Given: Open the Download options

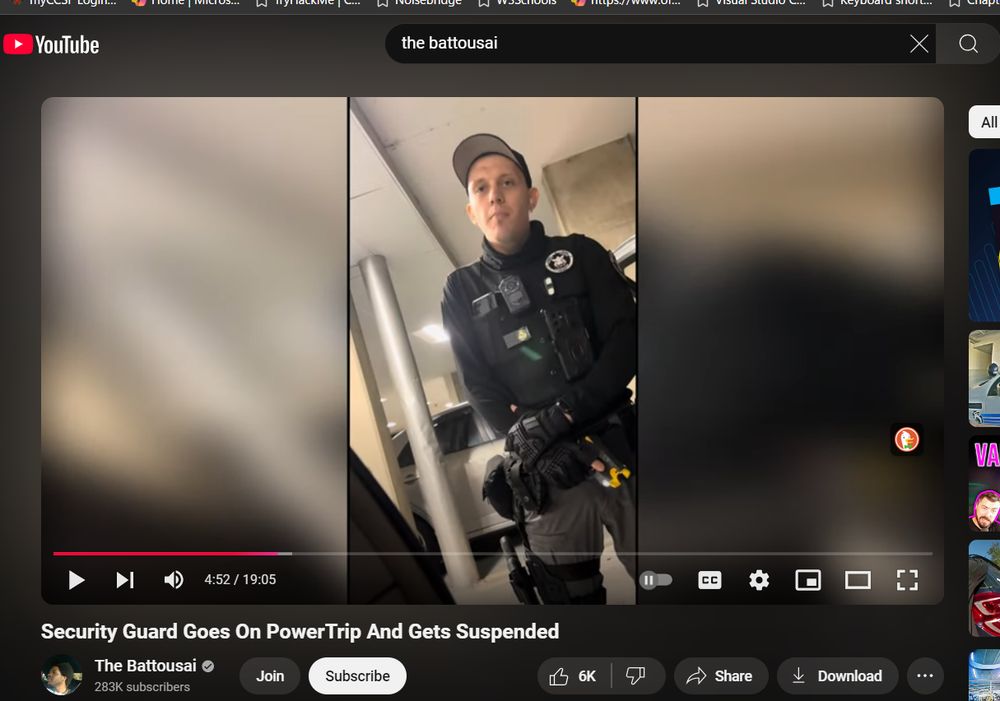Looking at the screenshot, I should click(x=837, y=676).
